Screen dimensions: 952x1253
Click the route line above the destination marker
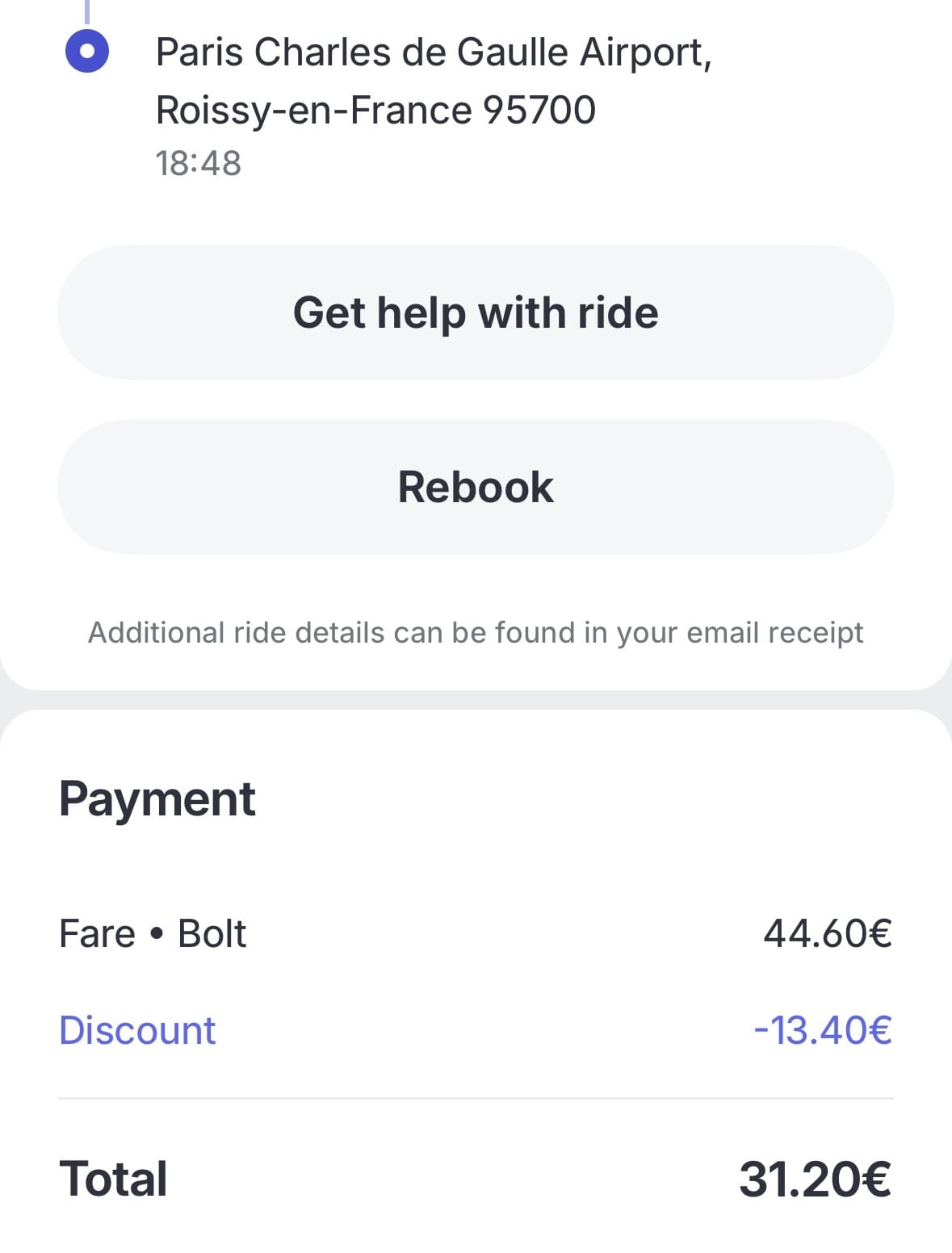pyautogui.click(x=87, y=11)
